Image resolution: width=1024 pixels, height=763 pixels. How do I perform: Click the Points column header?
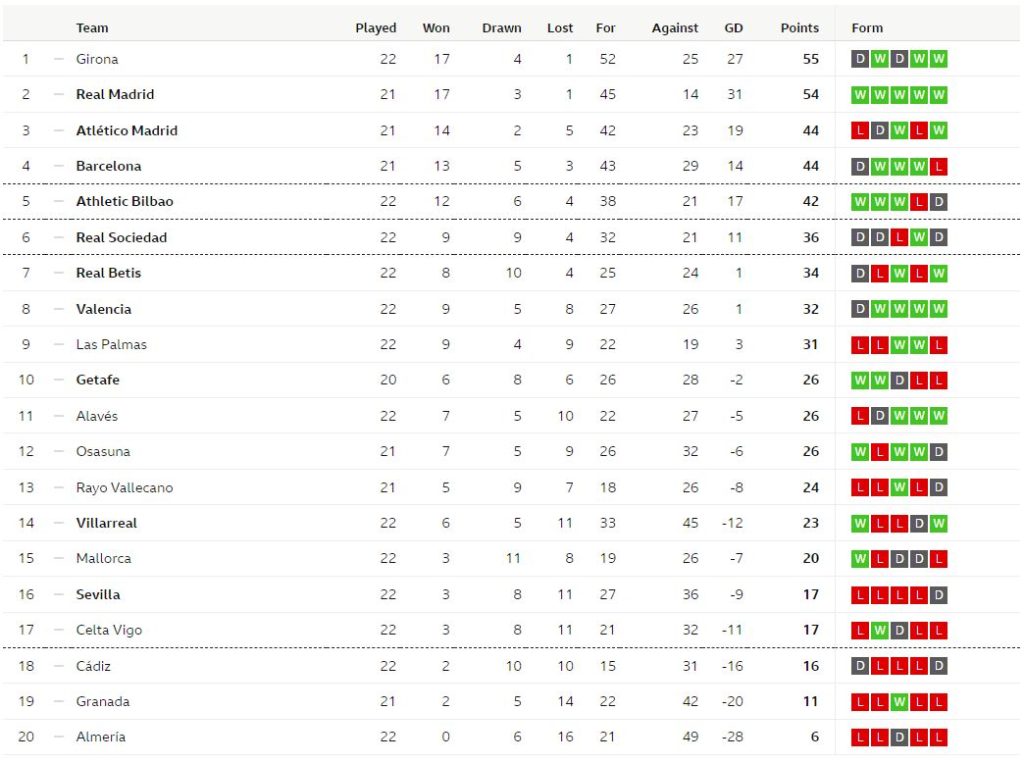[x=799, y=28]
